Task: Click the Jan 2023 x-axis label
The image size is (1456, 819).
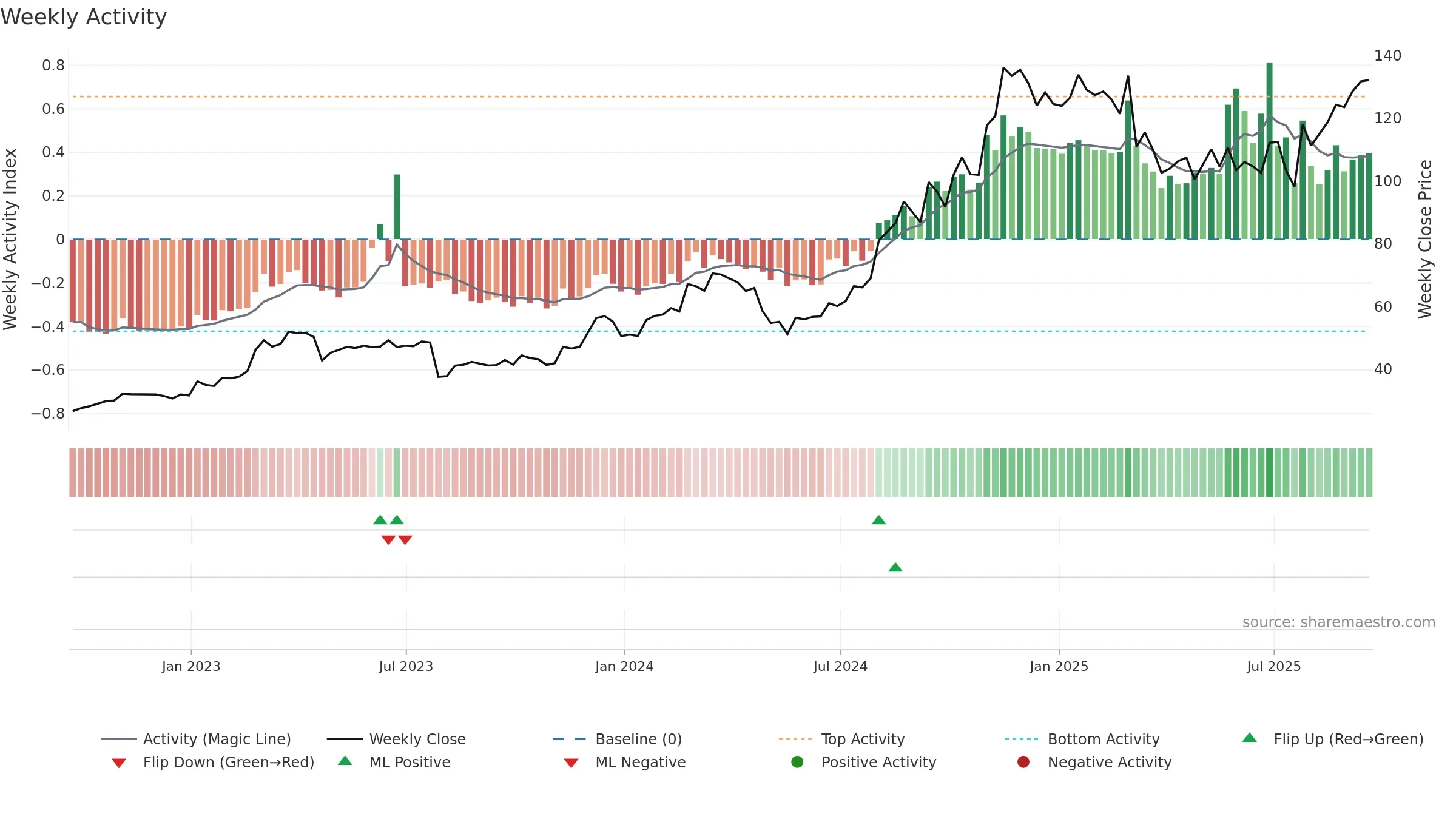Action: click(191, 667)
